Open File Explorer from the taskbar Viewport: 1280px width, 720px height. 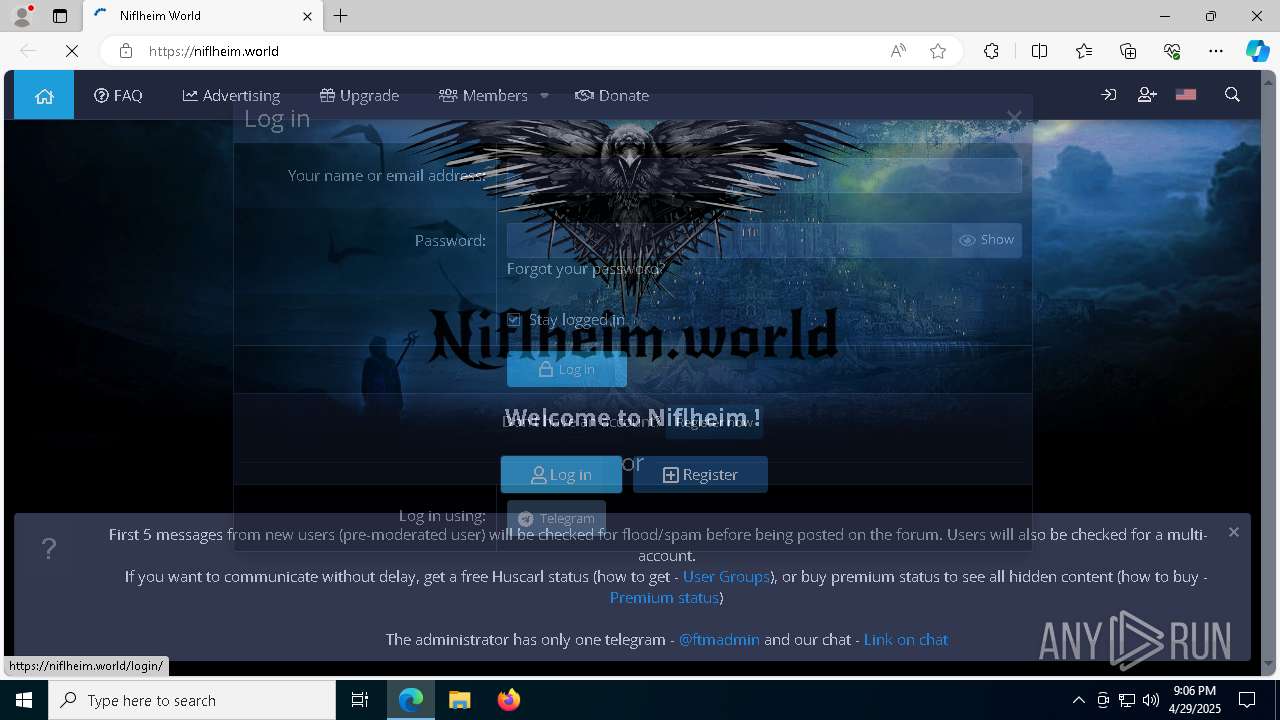(460, 700)
